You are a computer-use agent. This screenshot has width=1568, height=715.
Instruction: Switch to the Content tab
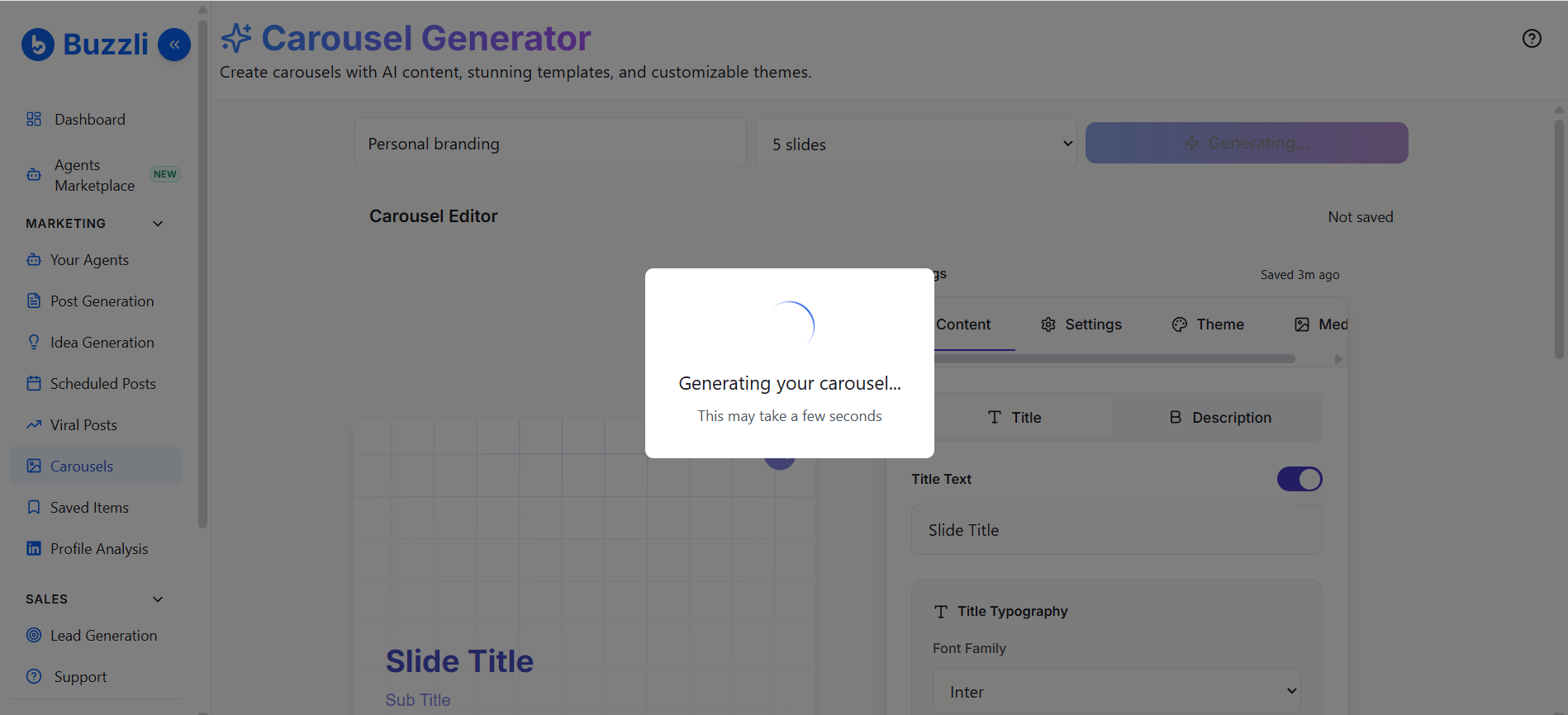[x=963, y=324]
